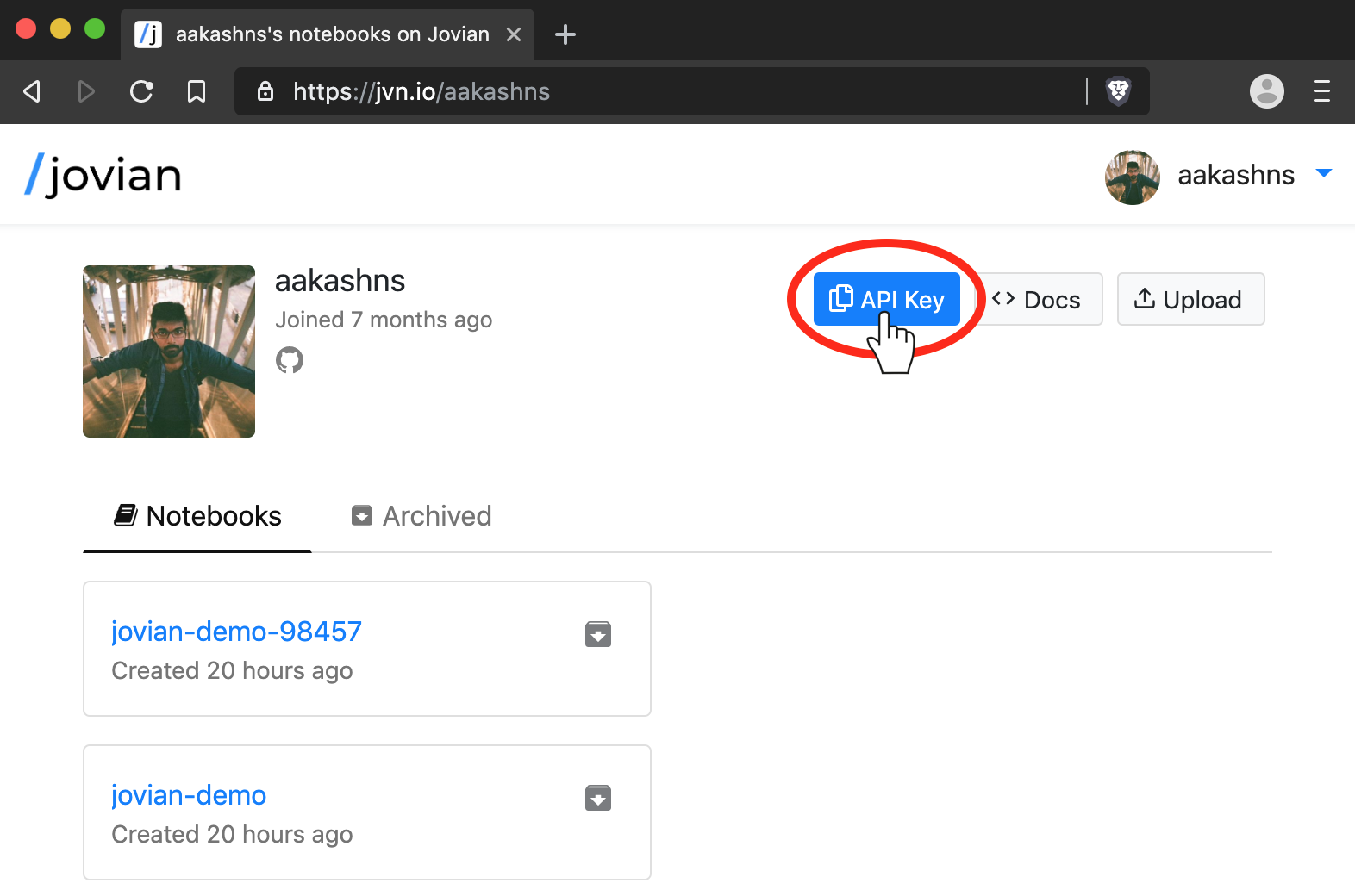Go to the Jovian logo homepage
The height and width of the screenshot is (896, 1355).
click(103, 176)
